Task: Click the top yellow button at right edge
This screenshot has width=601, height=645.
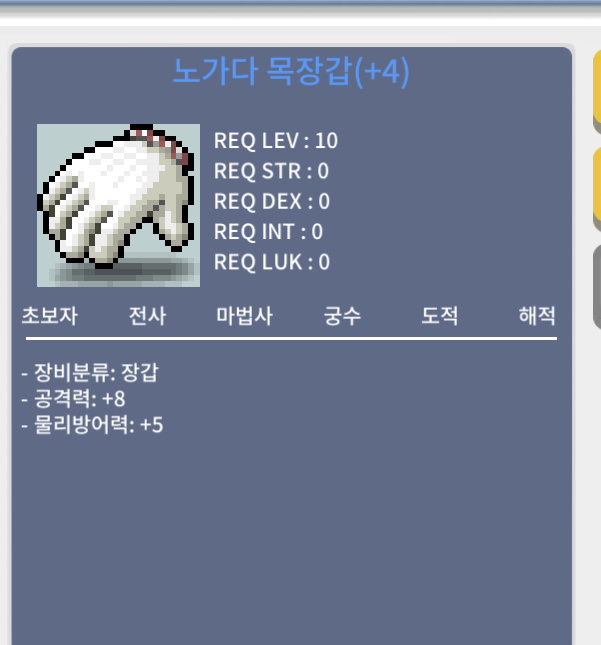Action: coord(597,92)
